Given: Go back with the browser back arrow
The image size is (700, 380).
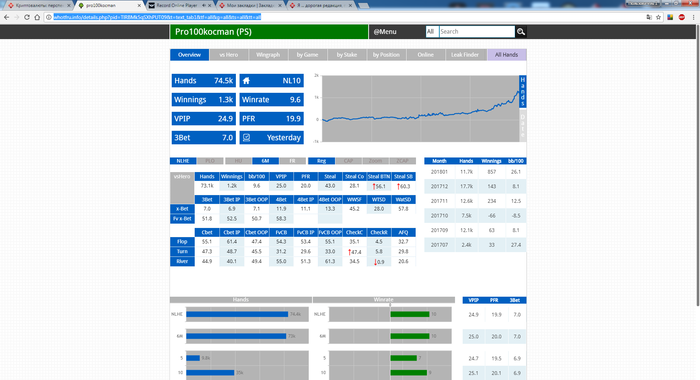Looking at the screenshot, I should pyautogui.click(x=6, y=17).
